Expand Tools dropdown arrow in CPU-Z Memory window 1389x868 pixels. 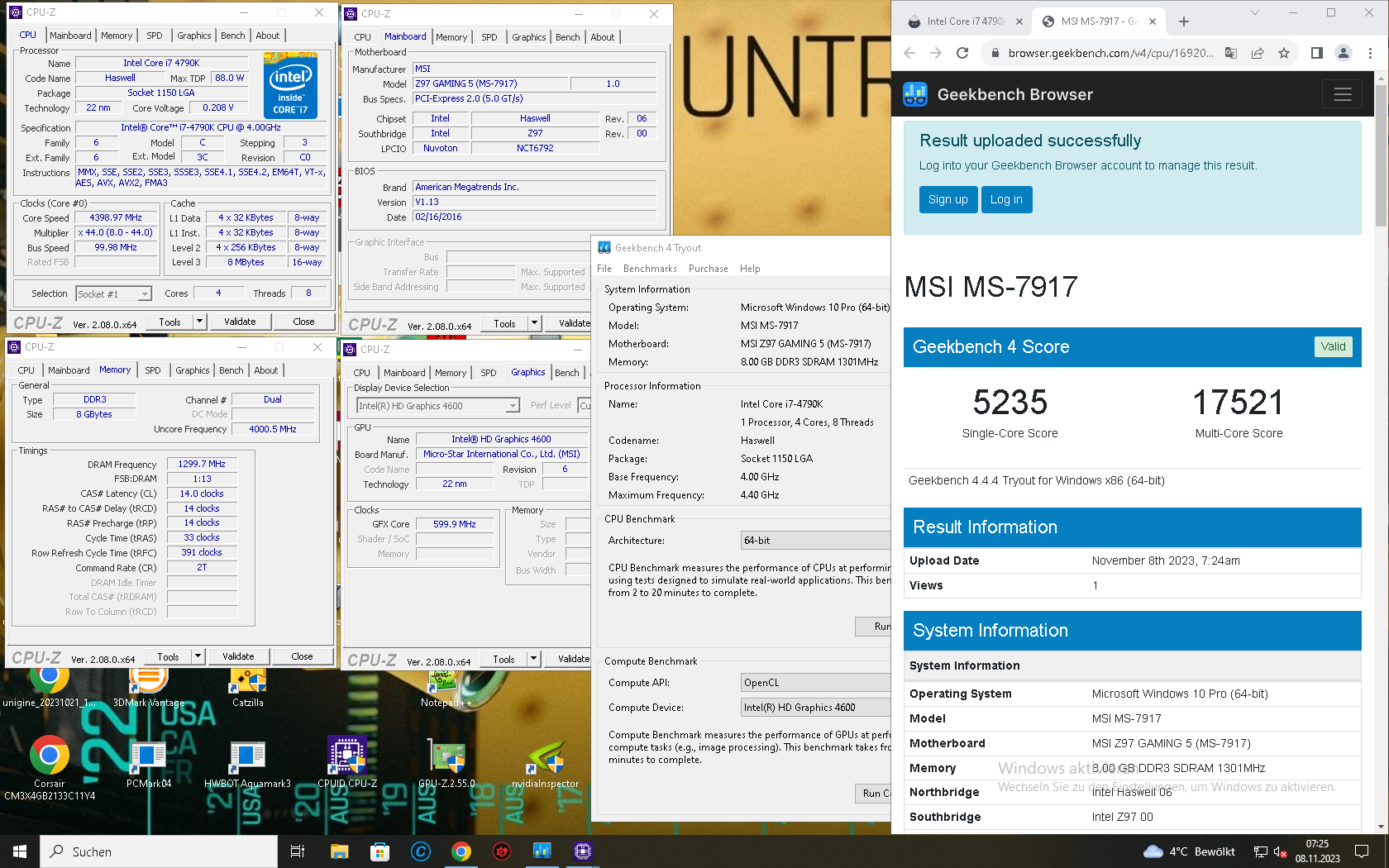(198, 656)
